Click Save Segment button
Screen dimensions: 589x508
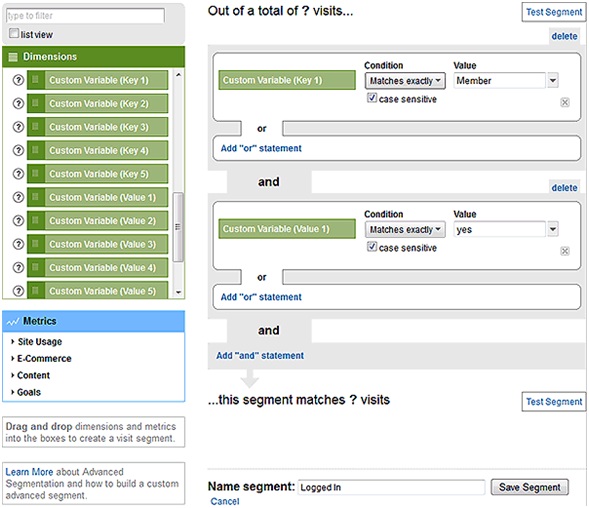530,487
